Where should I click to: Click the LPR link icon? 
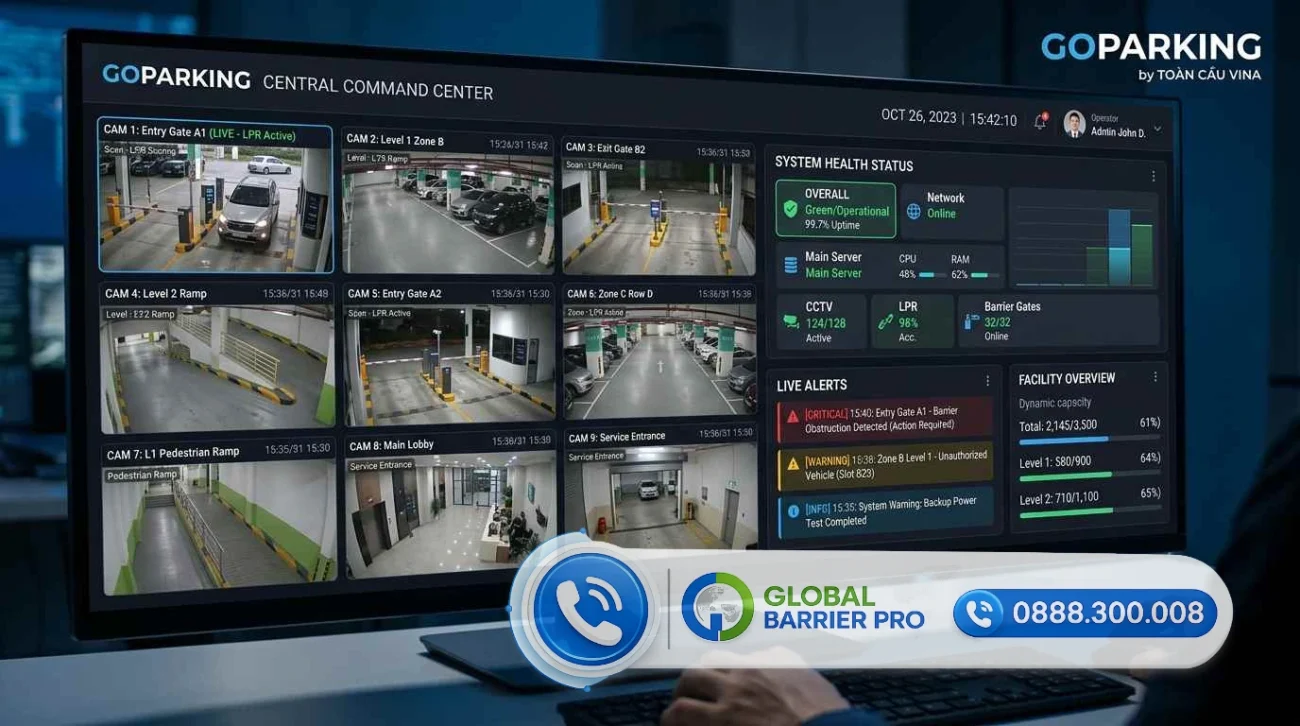click(x=884, y=322)
